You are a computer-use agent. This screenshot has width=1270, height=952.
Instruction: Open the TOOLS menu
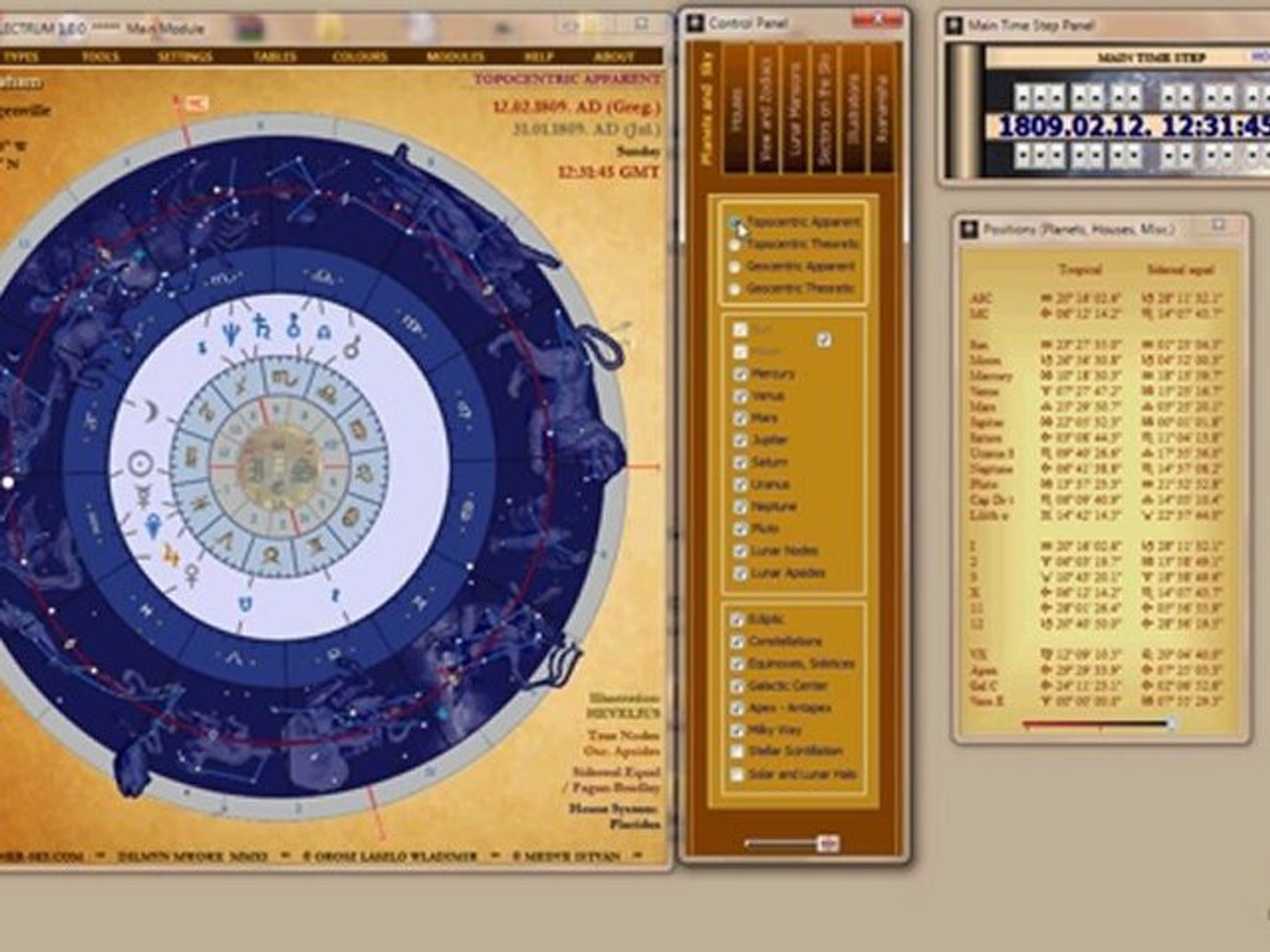[100, 56]
